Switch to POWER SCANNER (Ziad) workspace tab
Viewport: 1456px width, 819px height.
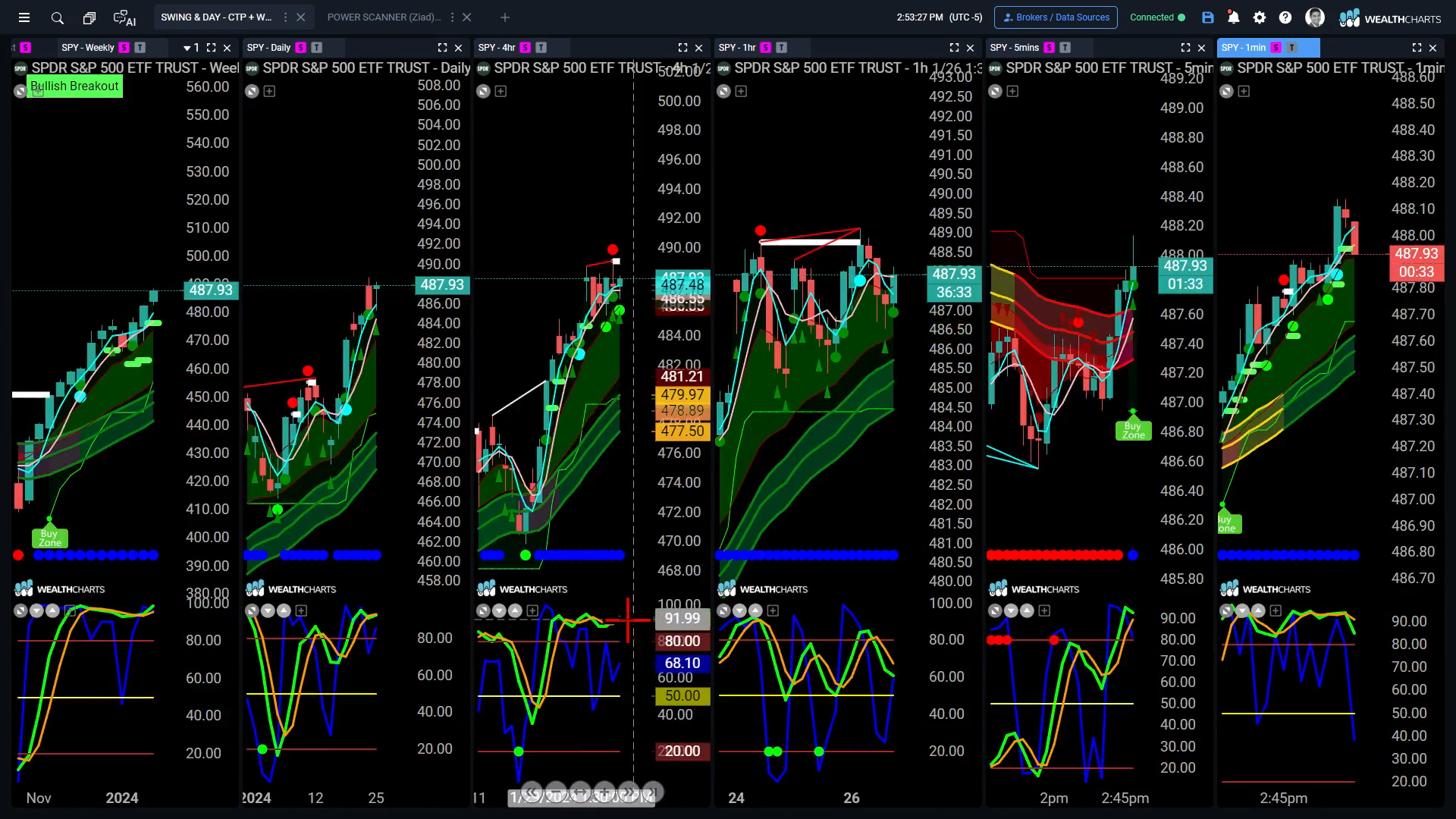tap(384, 17)
